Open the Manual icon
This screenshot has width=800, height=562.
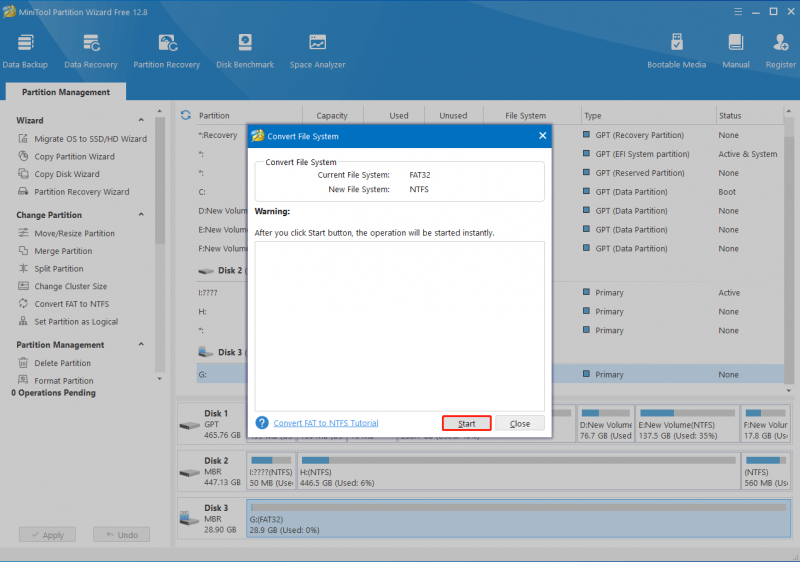[736, 51]
